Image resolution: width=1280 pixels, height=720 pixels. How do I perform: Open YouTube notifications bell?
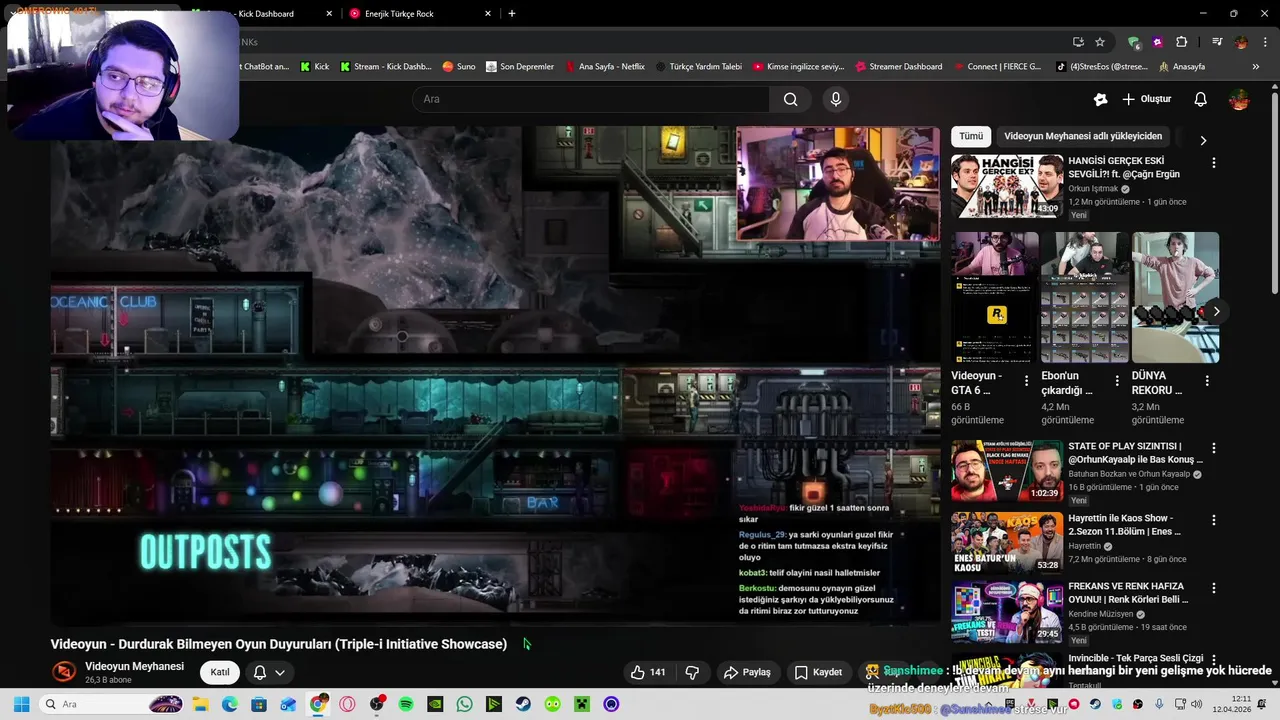[1201, 99]
